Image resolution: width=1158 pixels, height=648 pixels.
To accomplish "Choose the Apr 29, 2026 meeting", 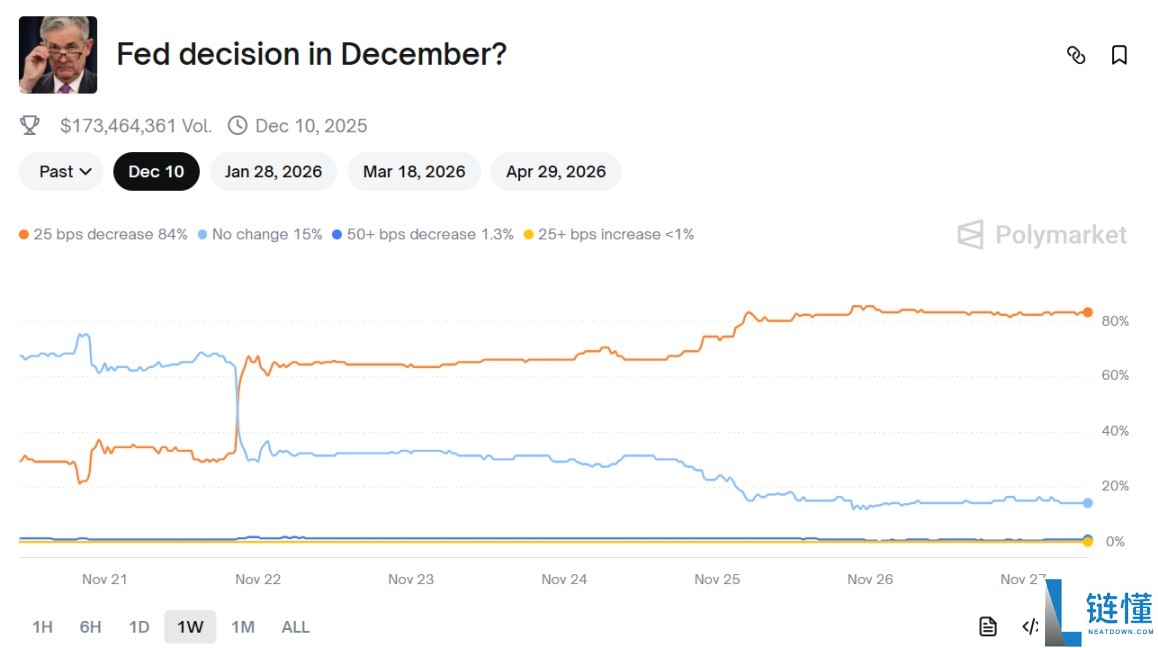I will coord(555,172).
